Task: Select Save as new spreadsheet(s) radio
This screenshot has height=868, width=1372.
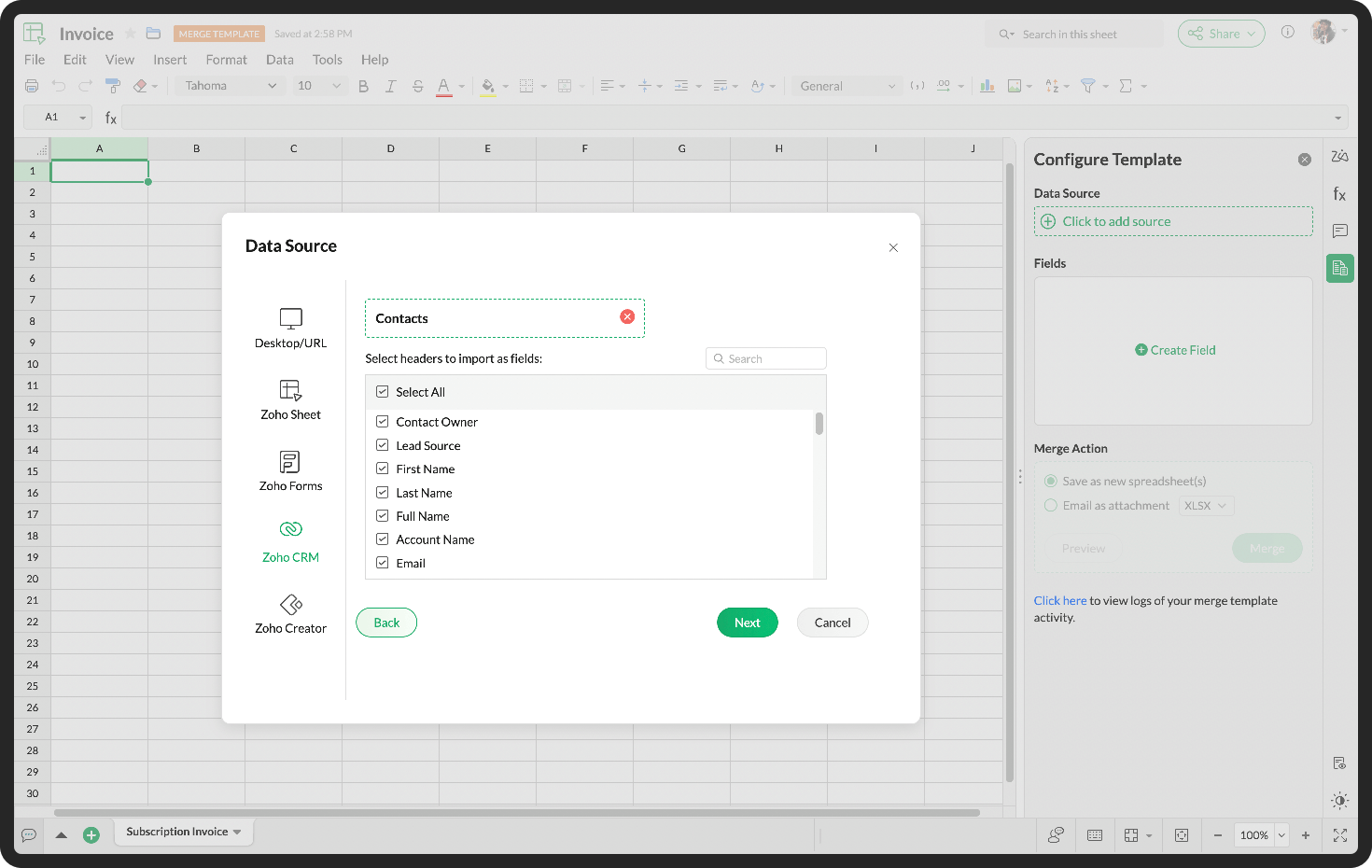Action: (1050, 481)
